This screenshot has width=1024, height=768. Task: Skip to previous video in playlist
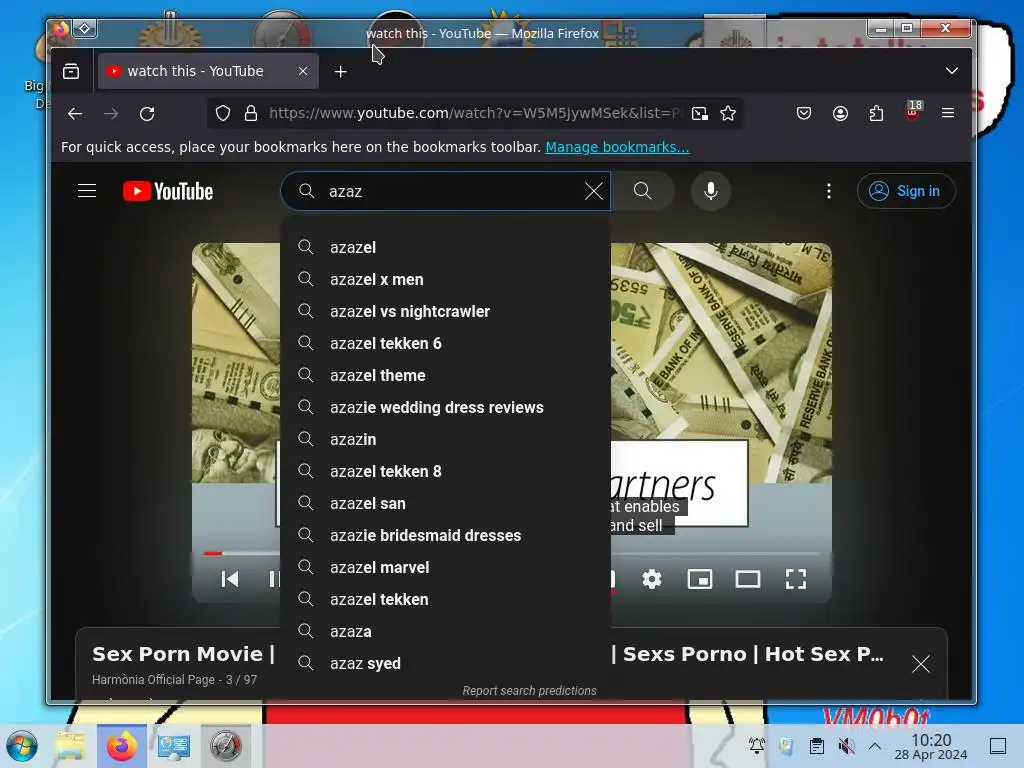[x=230, y=579]
